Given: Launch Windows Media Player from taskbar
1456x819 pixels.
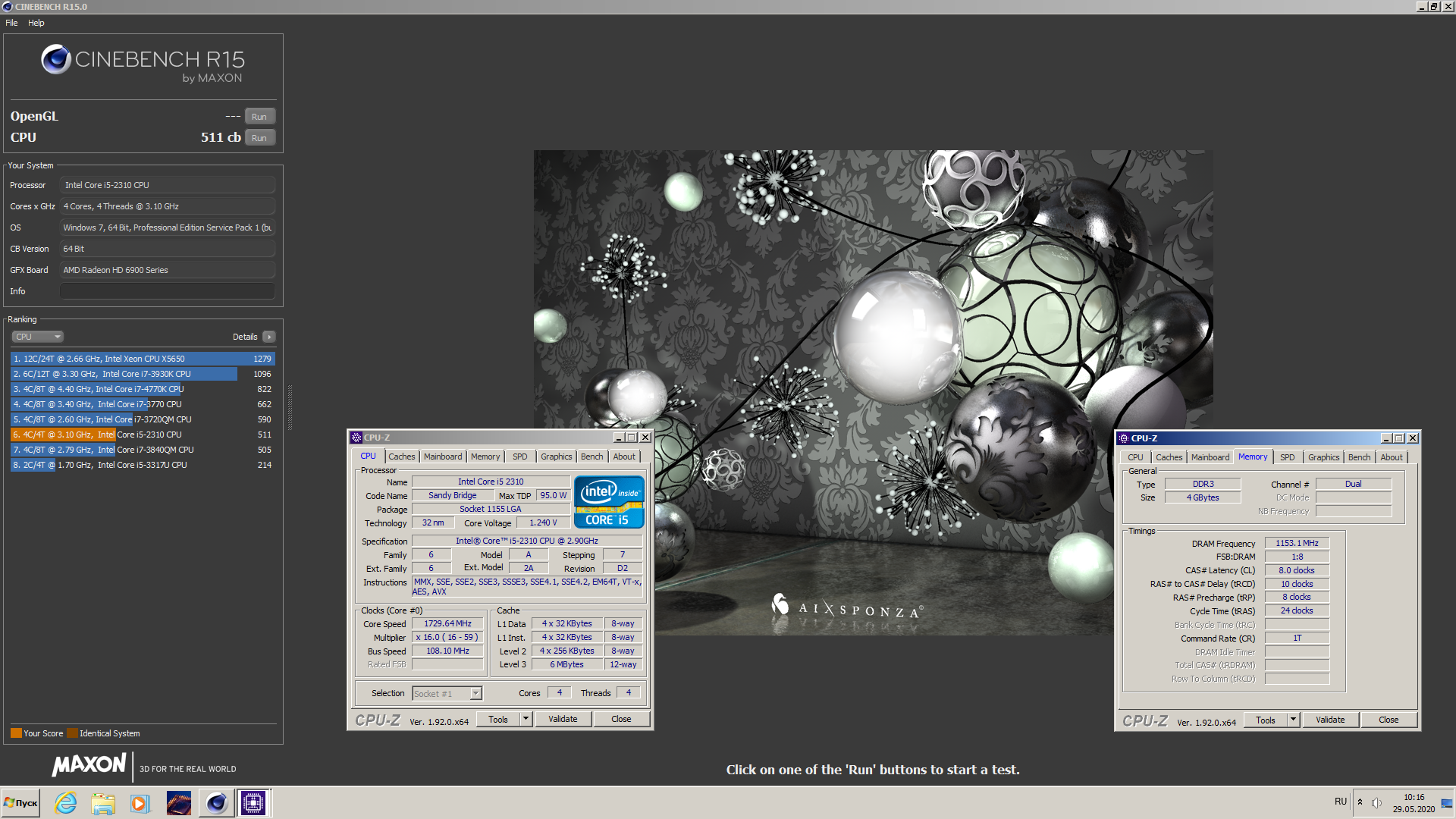Looking at the screenshot, I should click(x=140, y=803).
